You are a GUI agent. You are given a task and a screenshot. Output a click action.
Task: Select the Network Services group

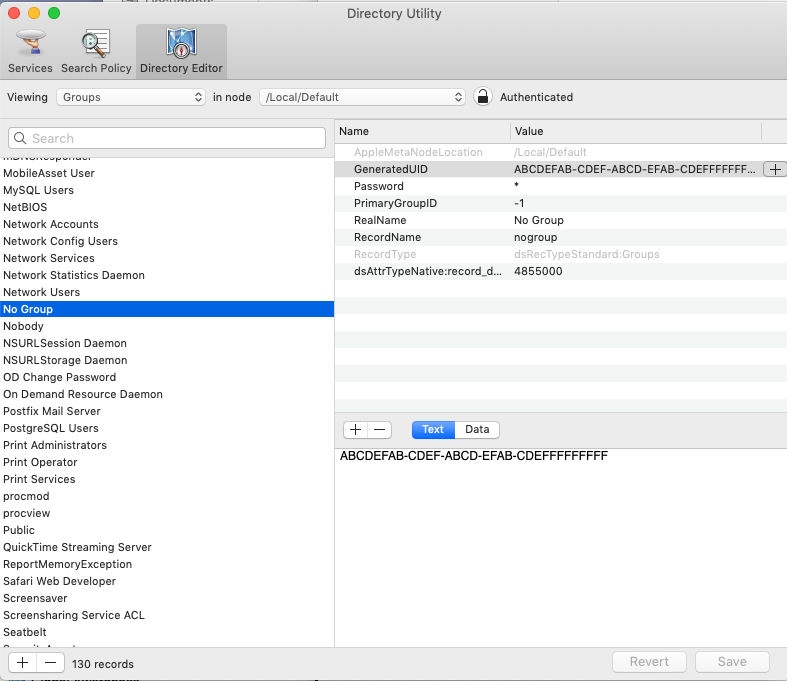(x=167, y=258)
